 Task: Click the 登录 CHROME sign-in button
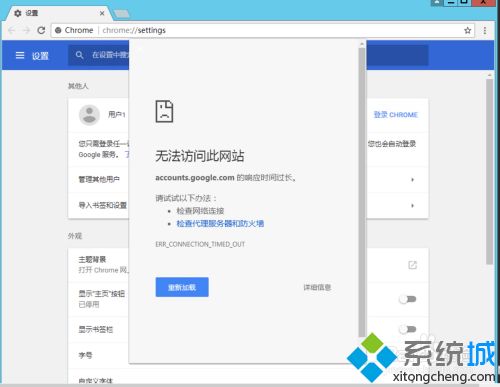click(x=395, y=115)
